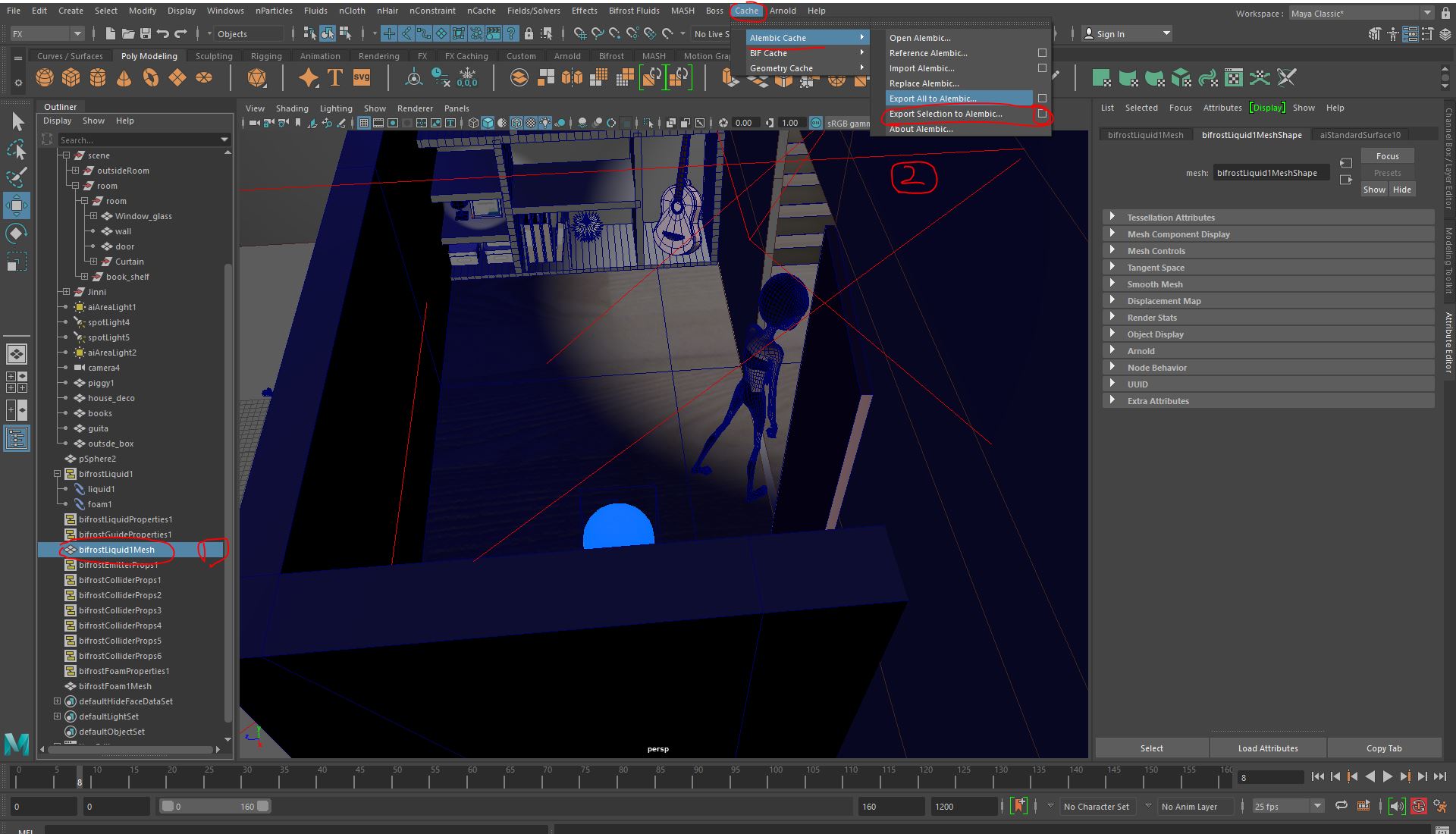The image size is (1456, 834).
Task: Click the new scene icon
Action: pos(111,33)
